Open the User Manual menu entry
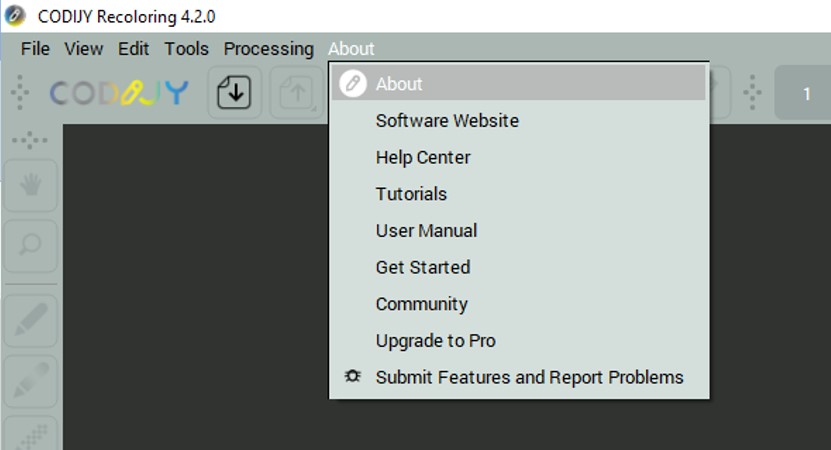Viewport: 831px width, 450px height. click(426, 231)
